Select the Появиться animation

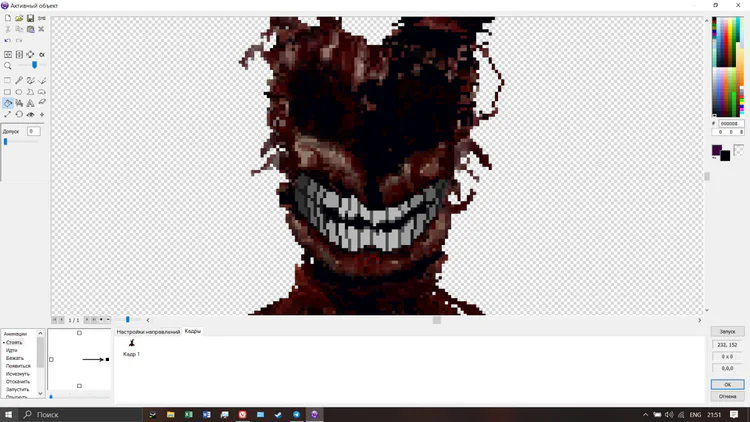18,366
